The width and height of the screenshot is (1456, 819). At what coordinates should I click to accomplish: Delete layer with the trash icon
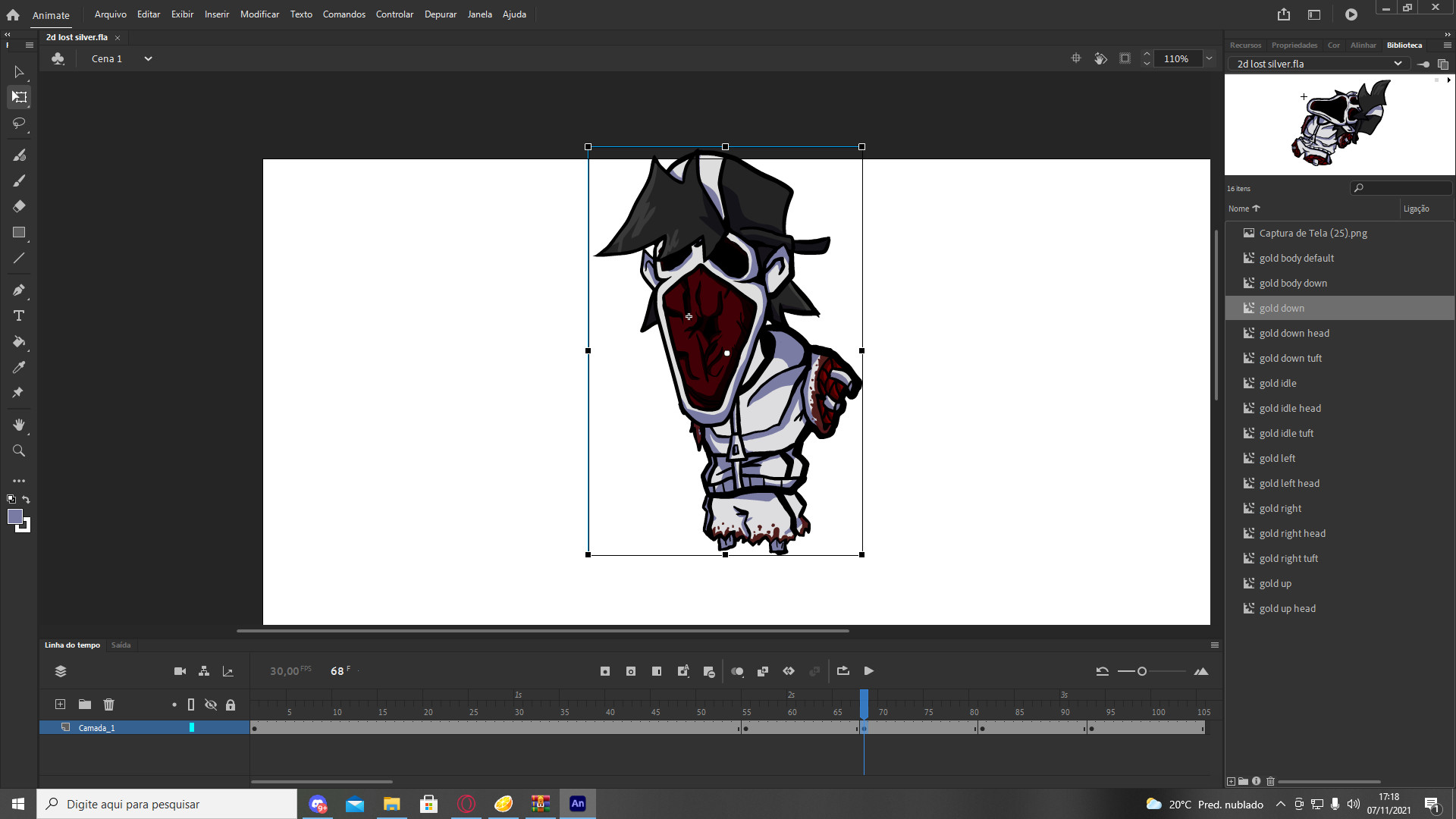click(x=109, y=704)
